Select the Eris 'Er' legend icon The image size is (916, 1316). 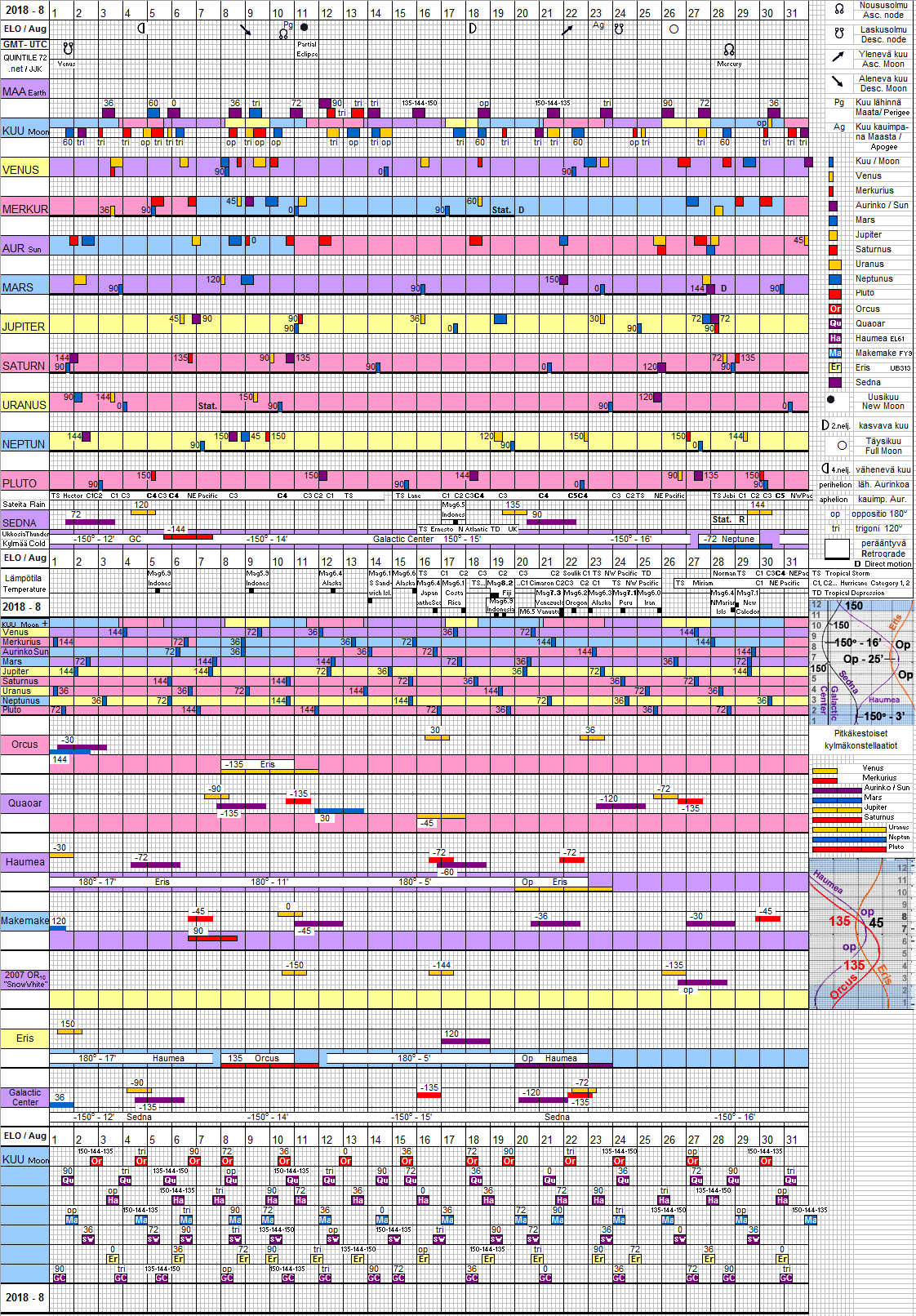pyautogui.click(x=835, y=368)
